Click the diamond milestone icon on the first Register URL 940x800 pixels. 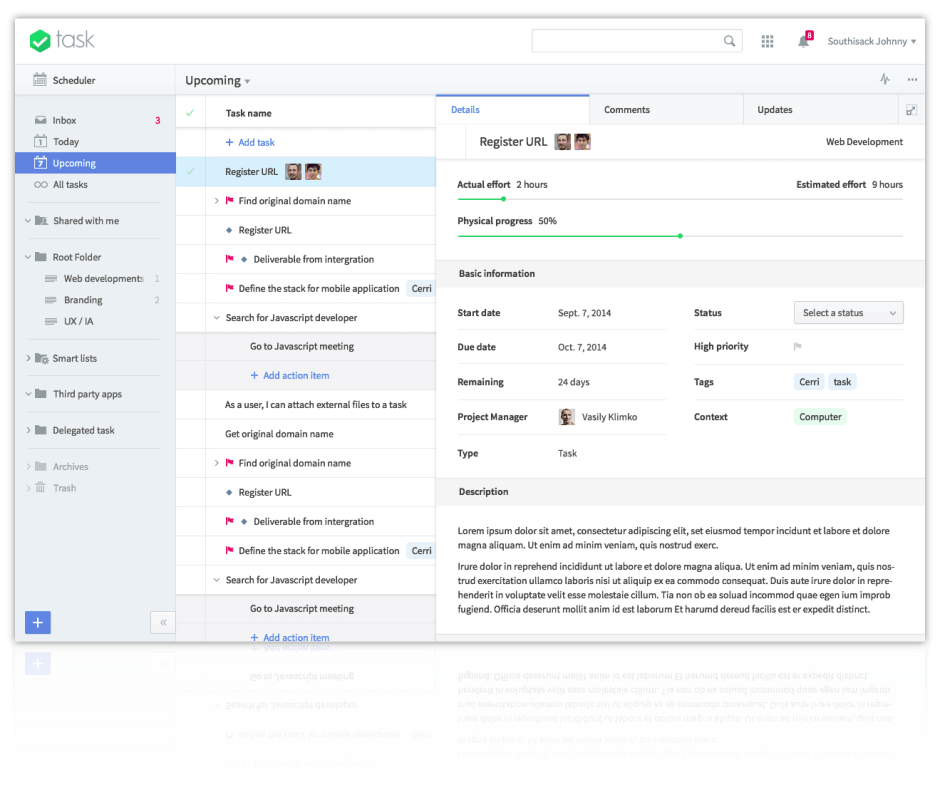tap(229, 230)
